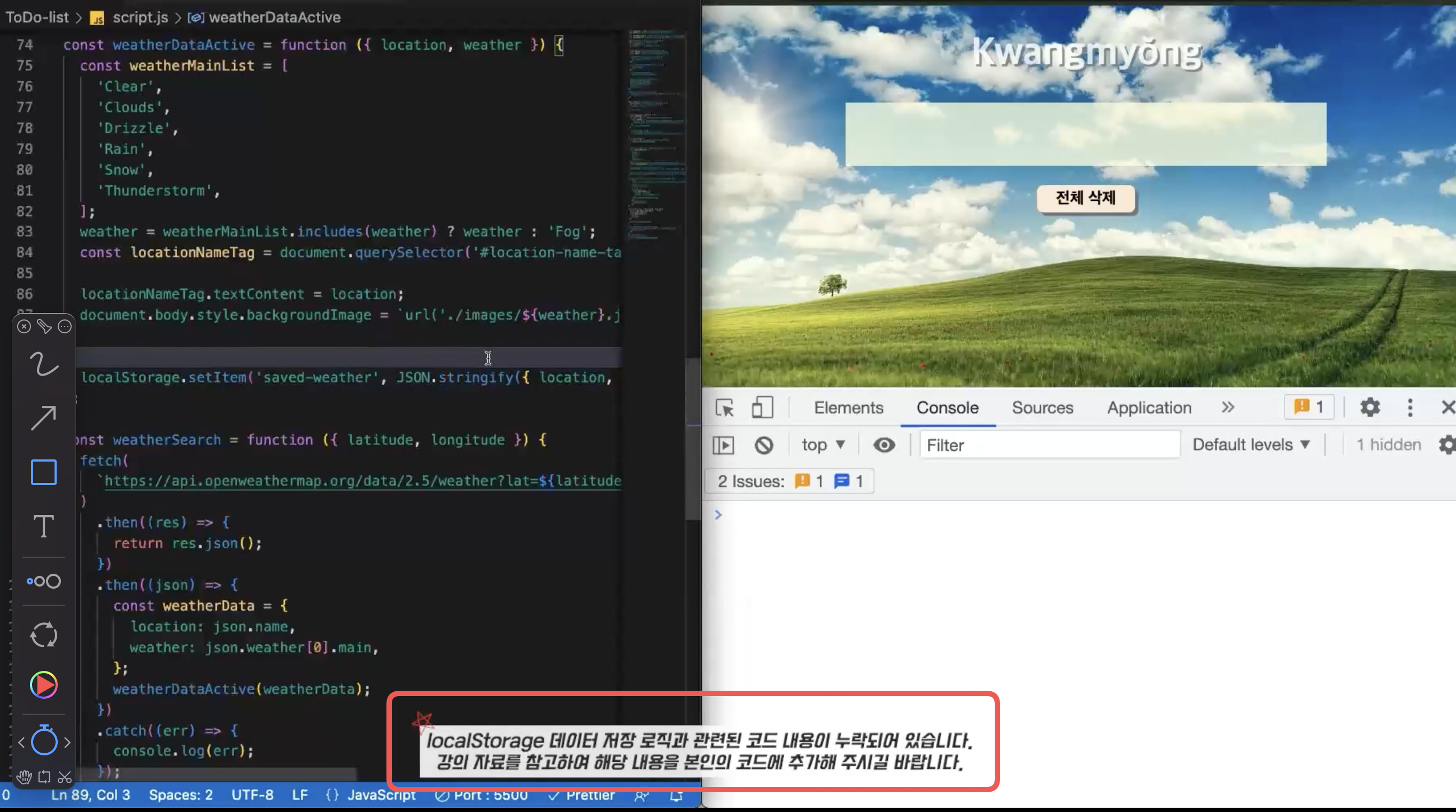
Task: Switch to the Sources tab
Action: [1042, 408]
